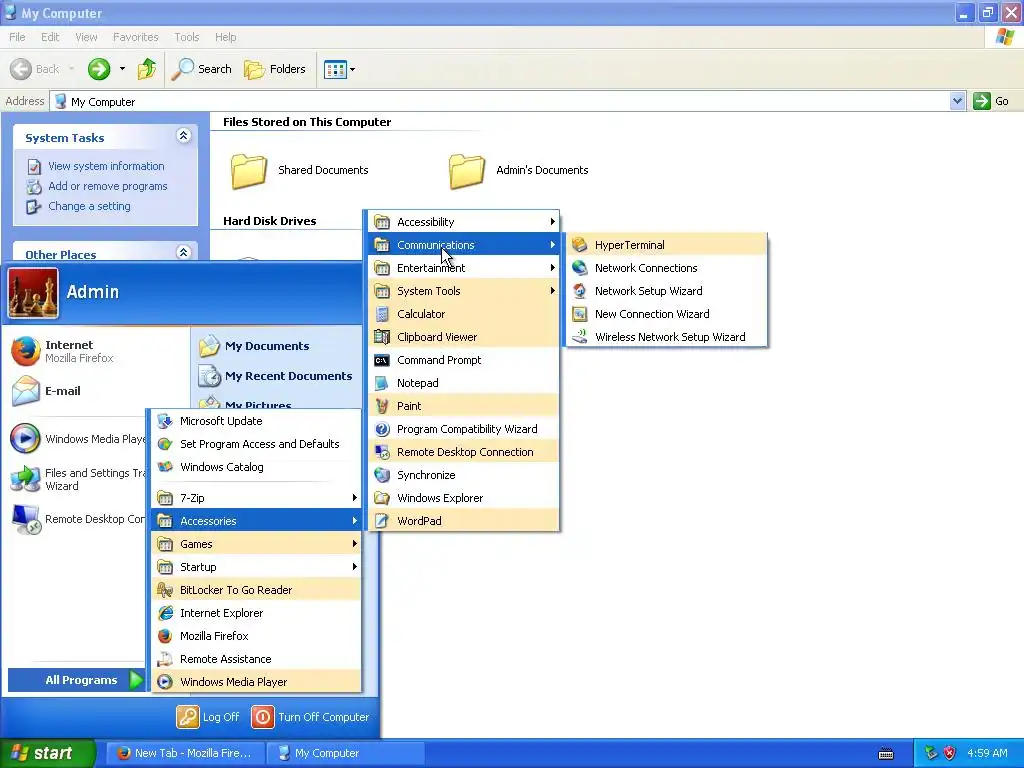Open My Recent Documents in Start menu

(277, 376)
